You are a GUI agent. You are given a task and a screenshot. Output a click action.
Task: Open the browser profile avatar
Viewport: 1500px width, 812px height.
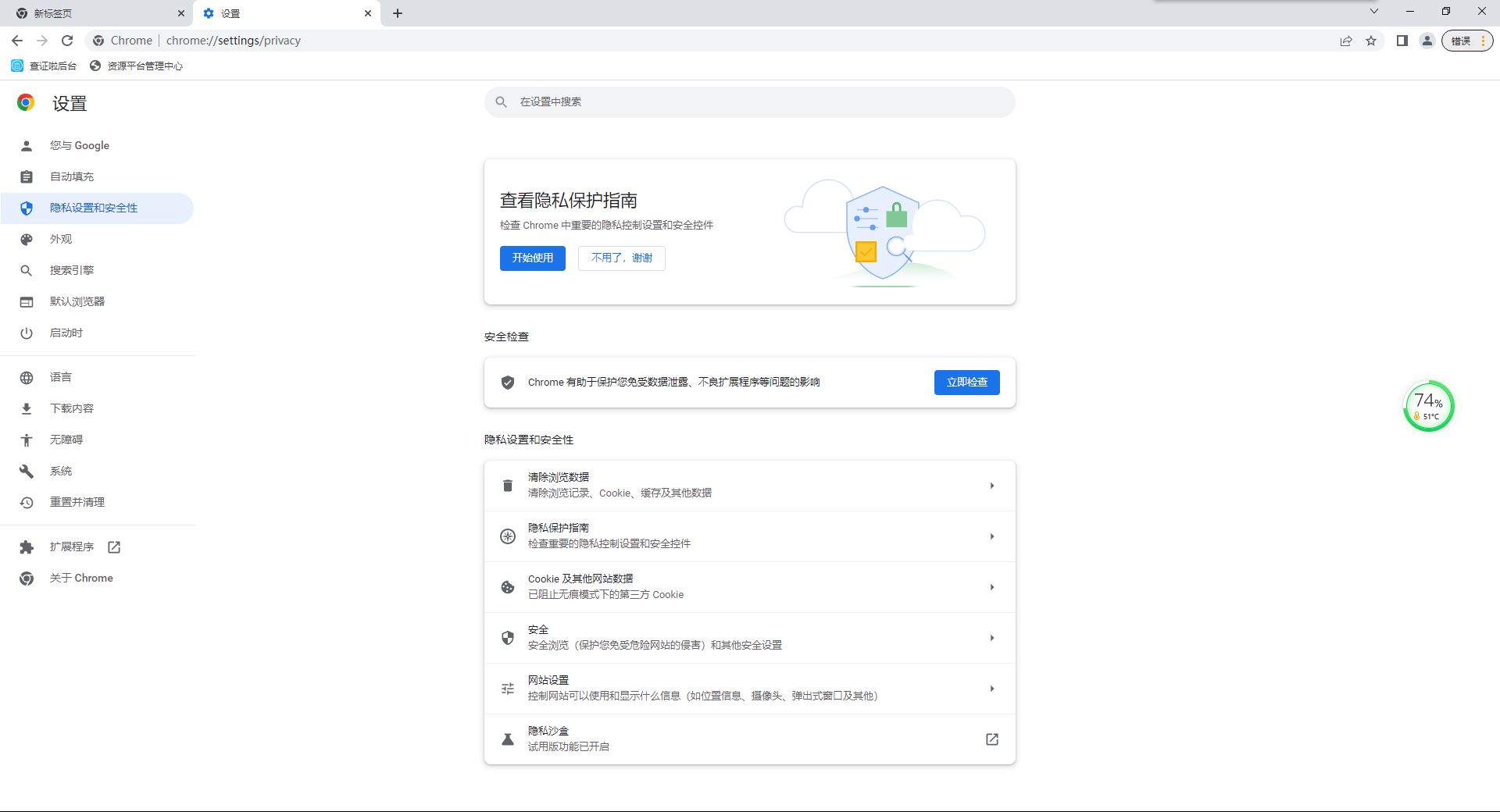tap(1427, 41)
